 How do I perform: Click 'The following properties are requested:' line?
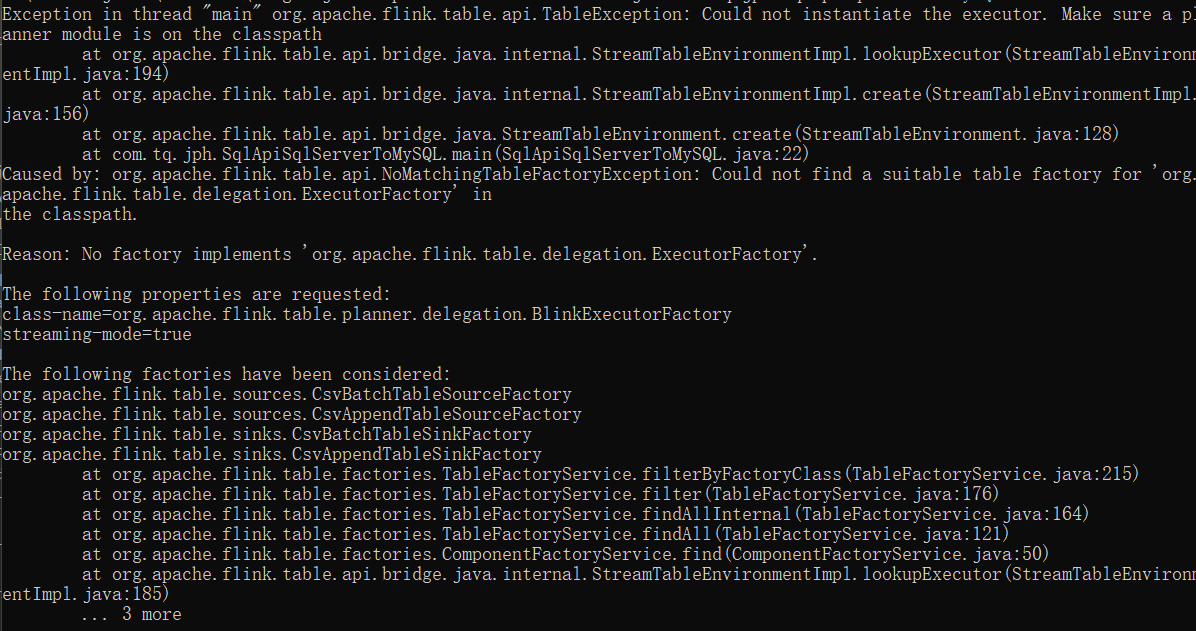(196, 294)
